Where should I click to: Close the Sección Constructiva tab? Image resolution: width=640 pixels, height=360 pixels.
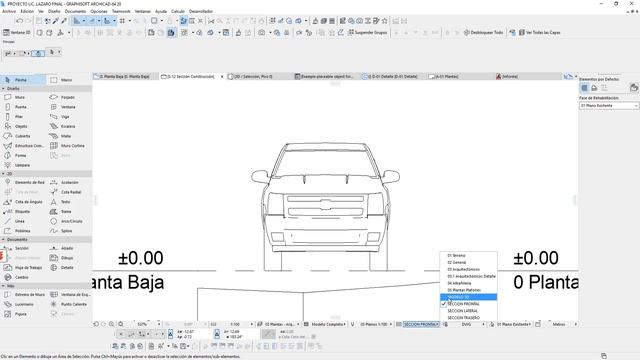point(222,77)
